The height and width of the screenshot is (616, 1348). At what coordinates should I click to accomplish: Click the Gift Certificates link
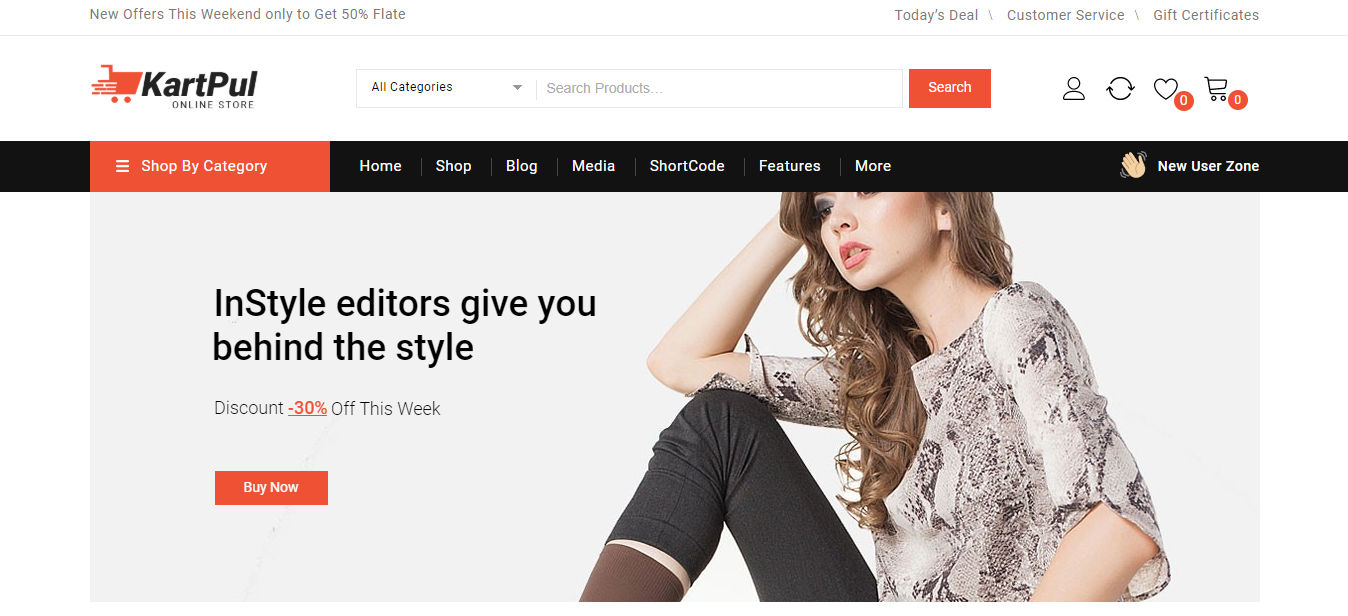pos(1206,15)
